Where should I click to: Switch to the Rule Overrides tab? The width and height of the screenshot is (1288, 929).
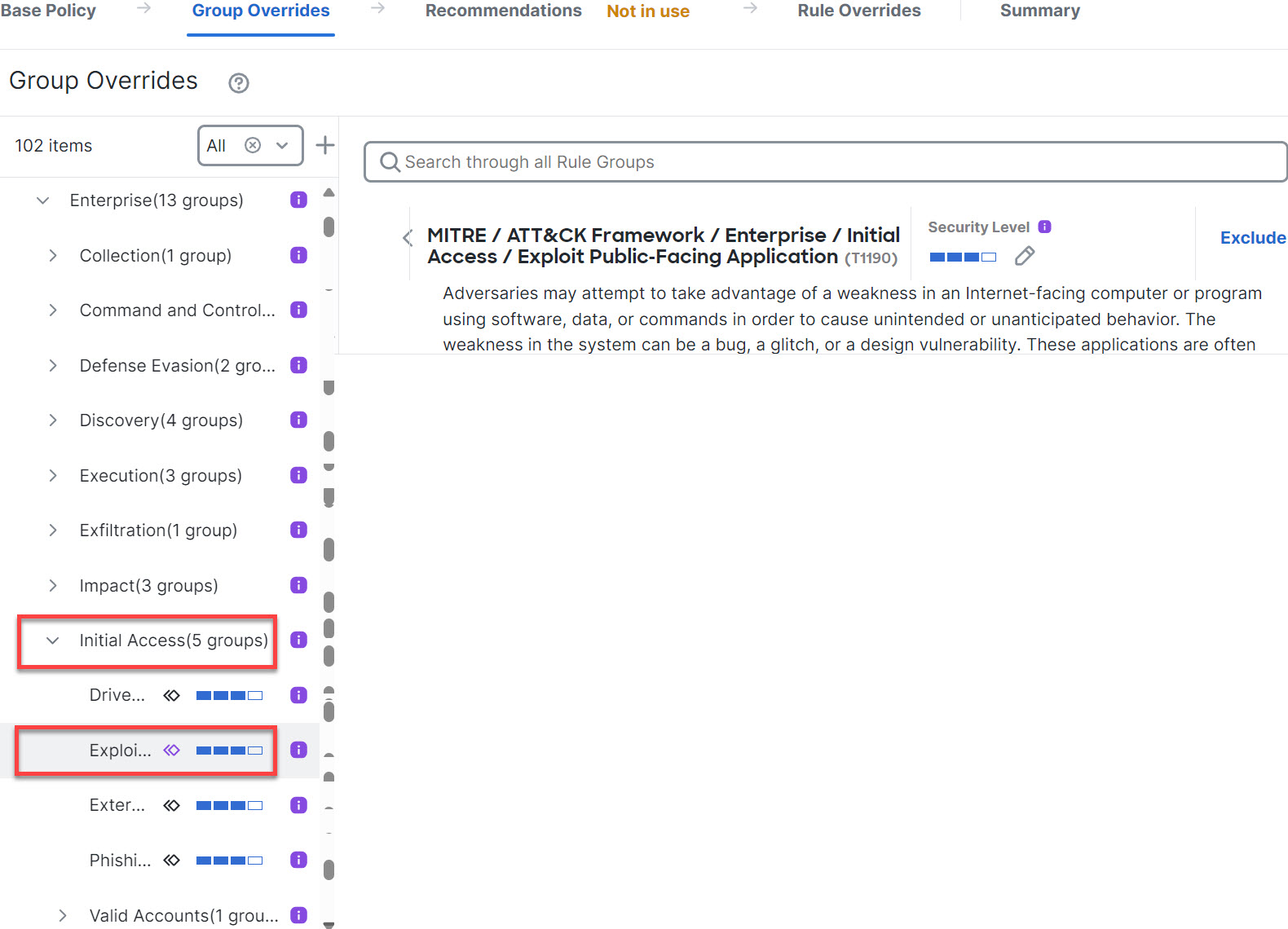coord(858,11)
